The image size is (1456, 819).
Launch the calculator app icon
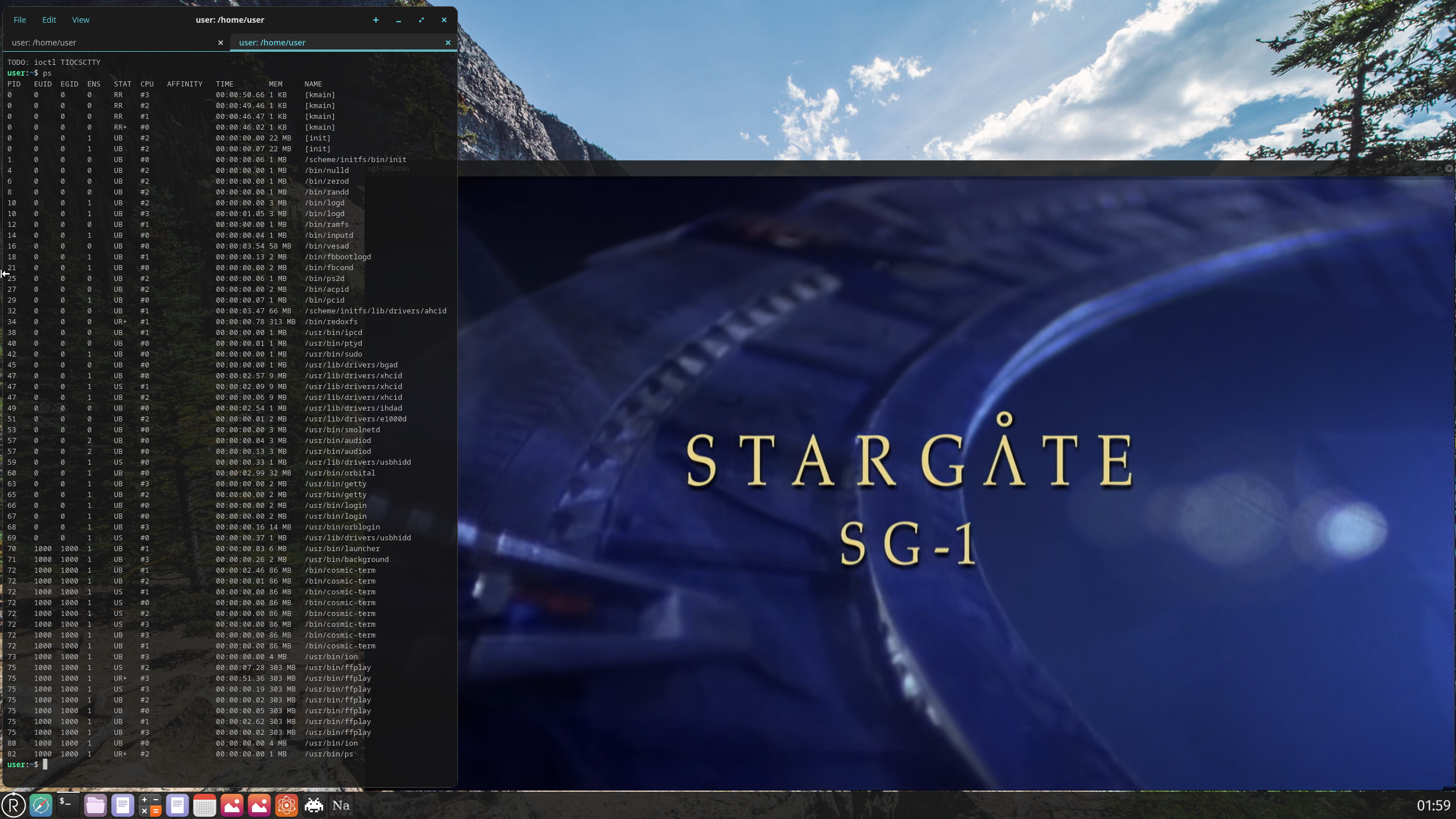[x=150, y=805]
